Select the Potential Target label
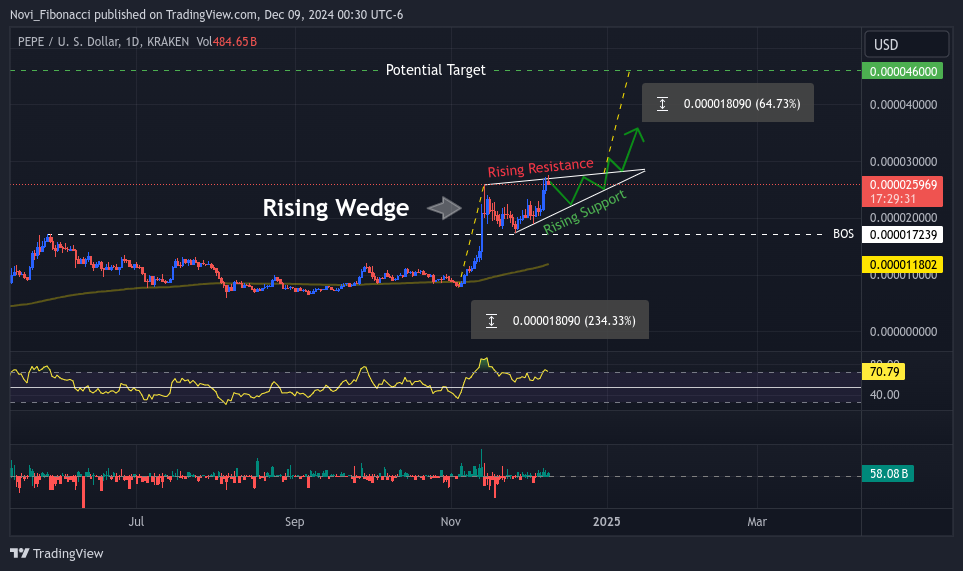963x571 pixels. click(x=435, y=70)
